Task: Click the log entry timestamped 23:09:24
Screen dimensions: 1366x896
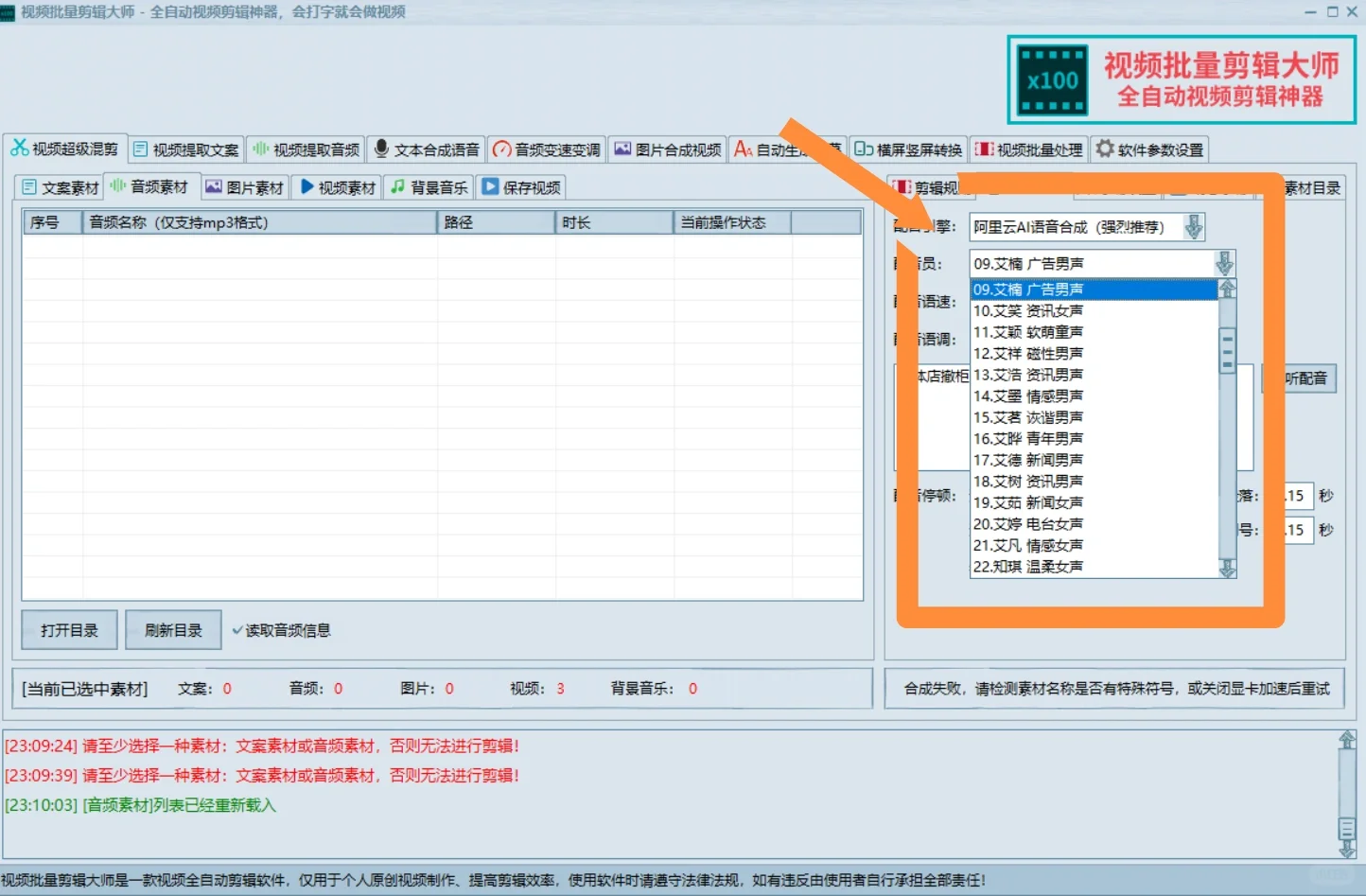Action: pos(262,746)
